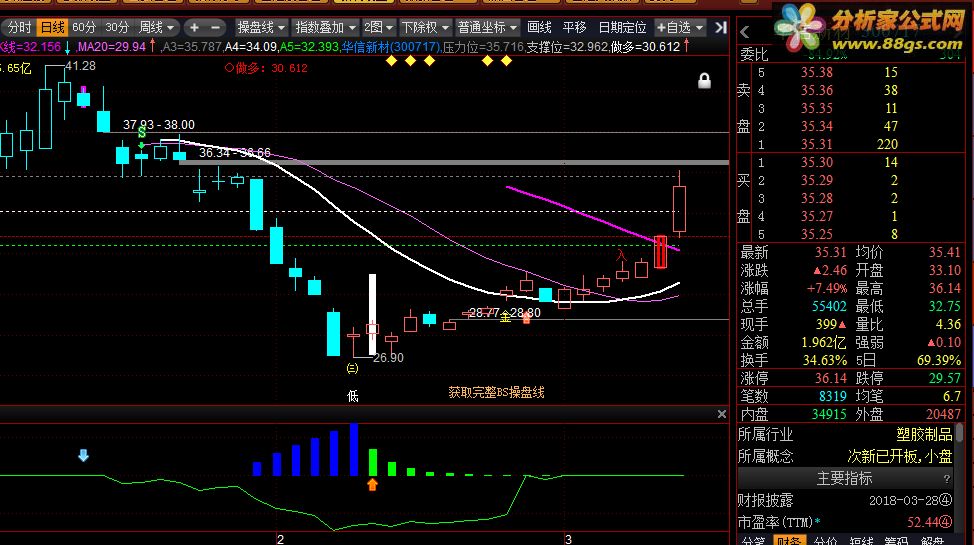This screenshot has height=545, width=974.
Task: Click the circled ㈢ marker below 26.90
Action: coord(352,369)
